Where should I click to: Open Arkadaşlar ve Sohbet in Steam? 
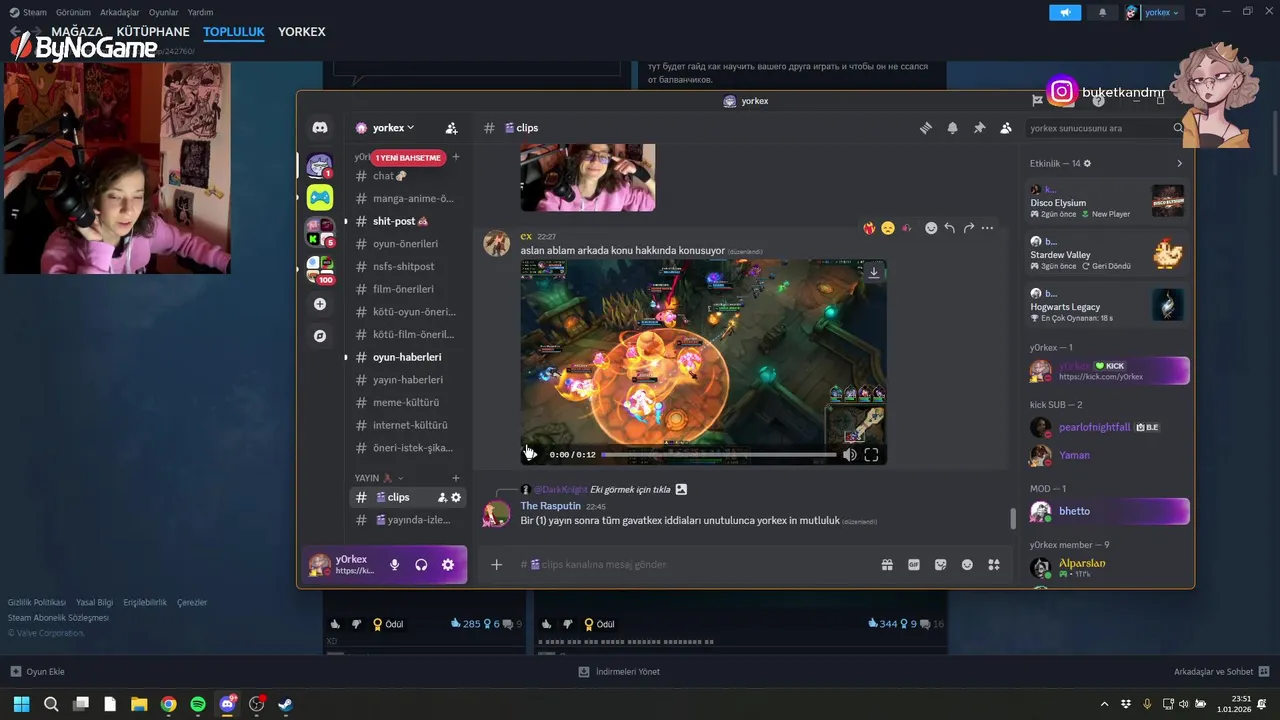point(1221,672)
